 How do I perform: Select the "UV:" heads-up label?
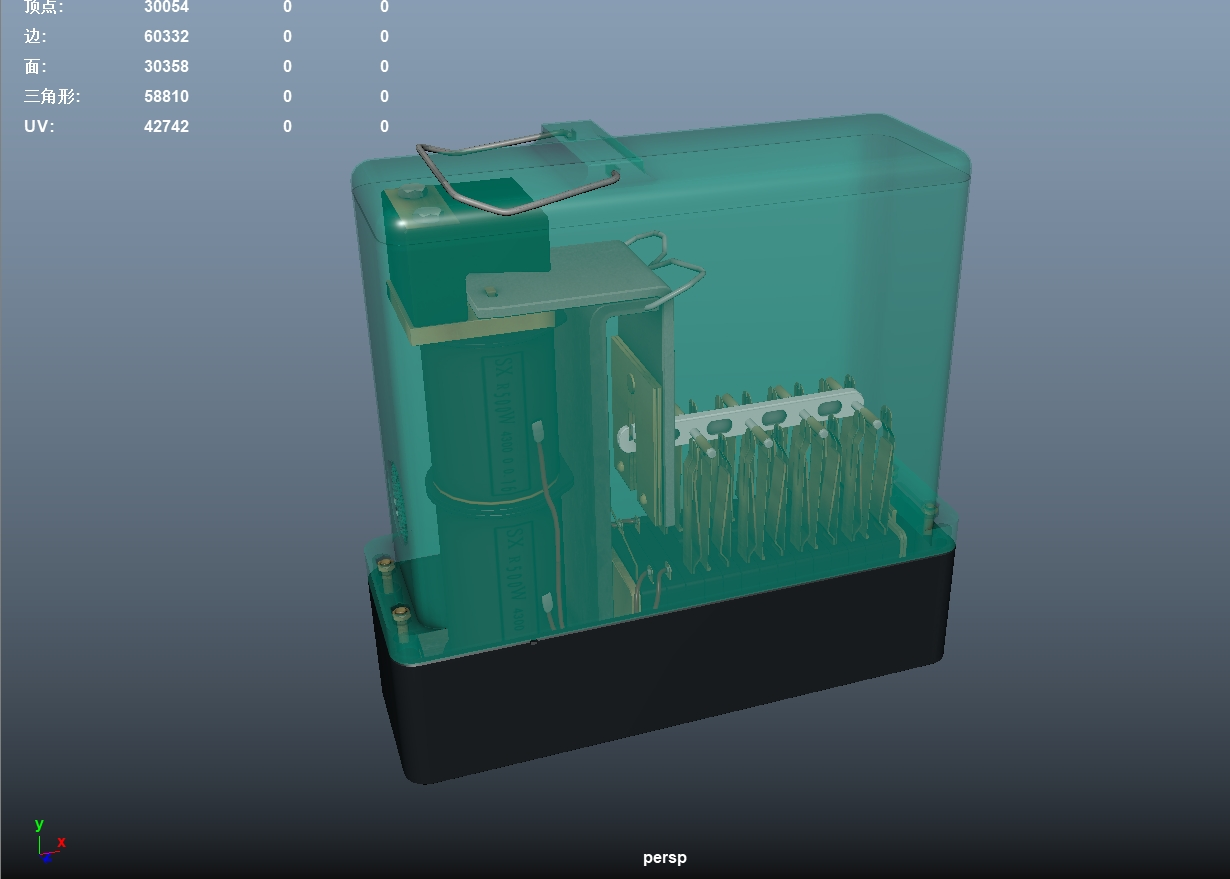39,127
